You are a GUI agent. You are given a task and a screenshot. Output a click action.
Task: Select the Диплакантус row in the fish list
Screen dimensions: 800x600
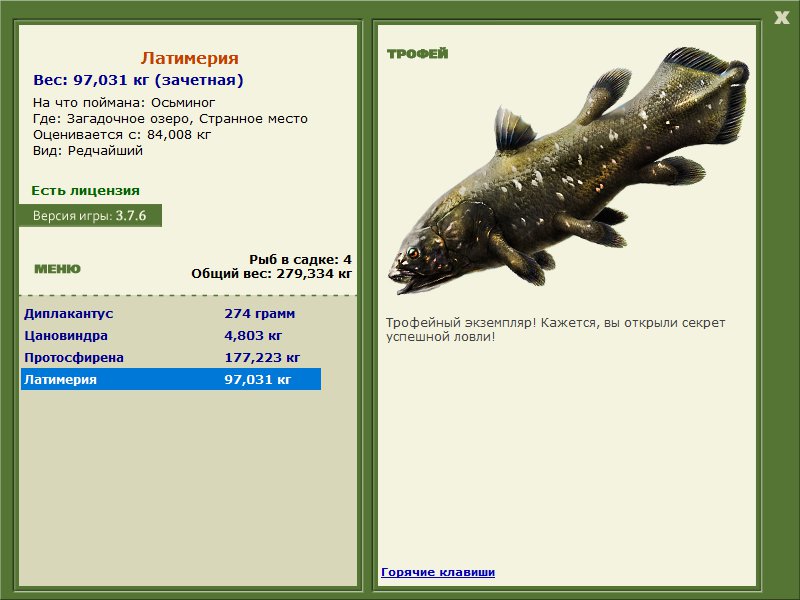click(x=171, y=313)
